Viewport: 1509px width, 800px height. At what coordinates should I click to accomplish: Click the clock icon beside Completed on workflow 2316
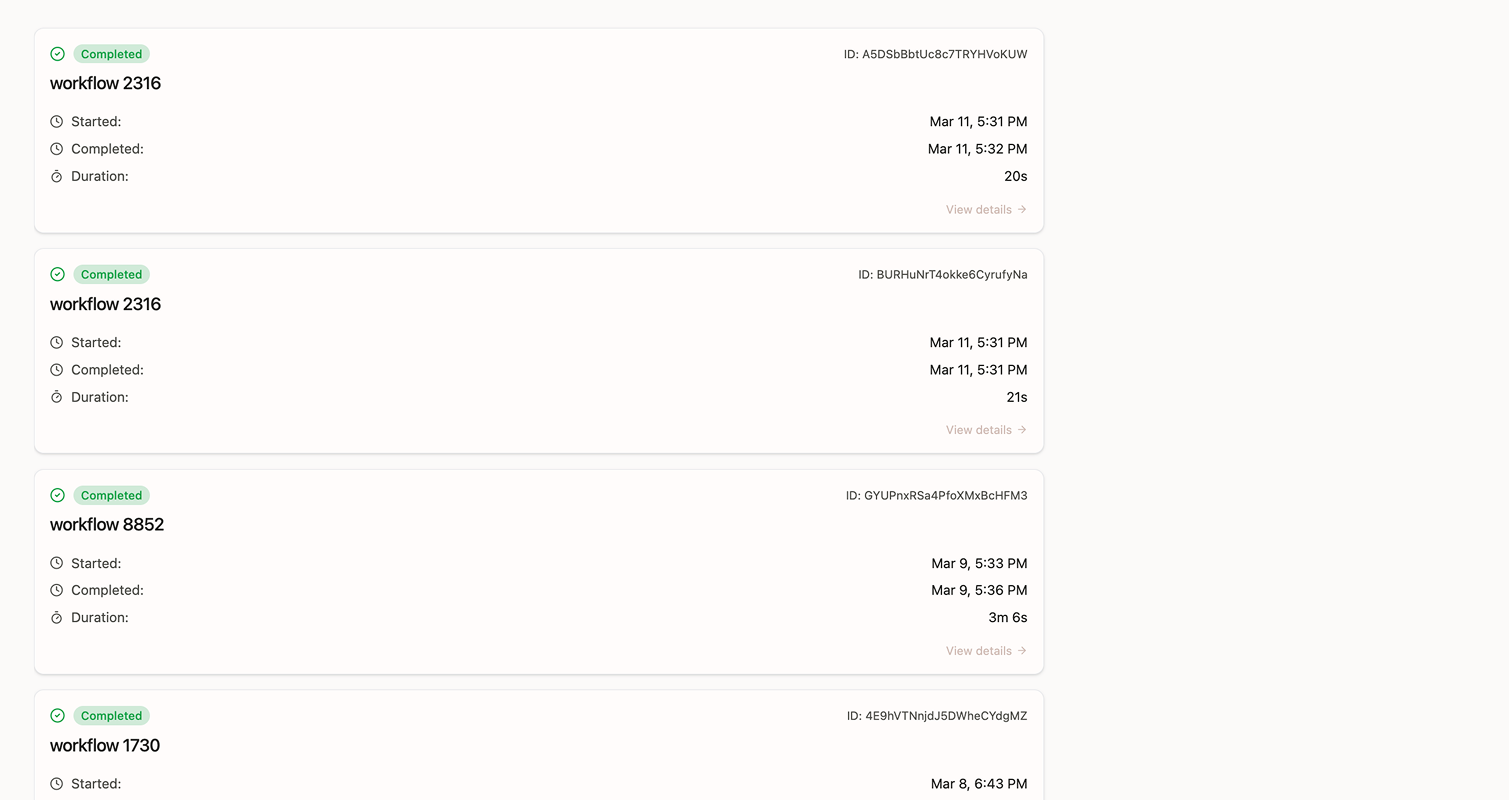pyautogui.click(x=57, y=149)
